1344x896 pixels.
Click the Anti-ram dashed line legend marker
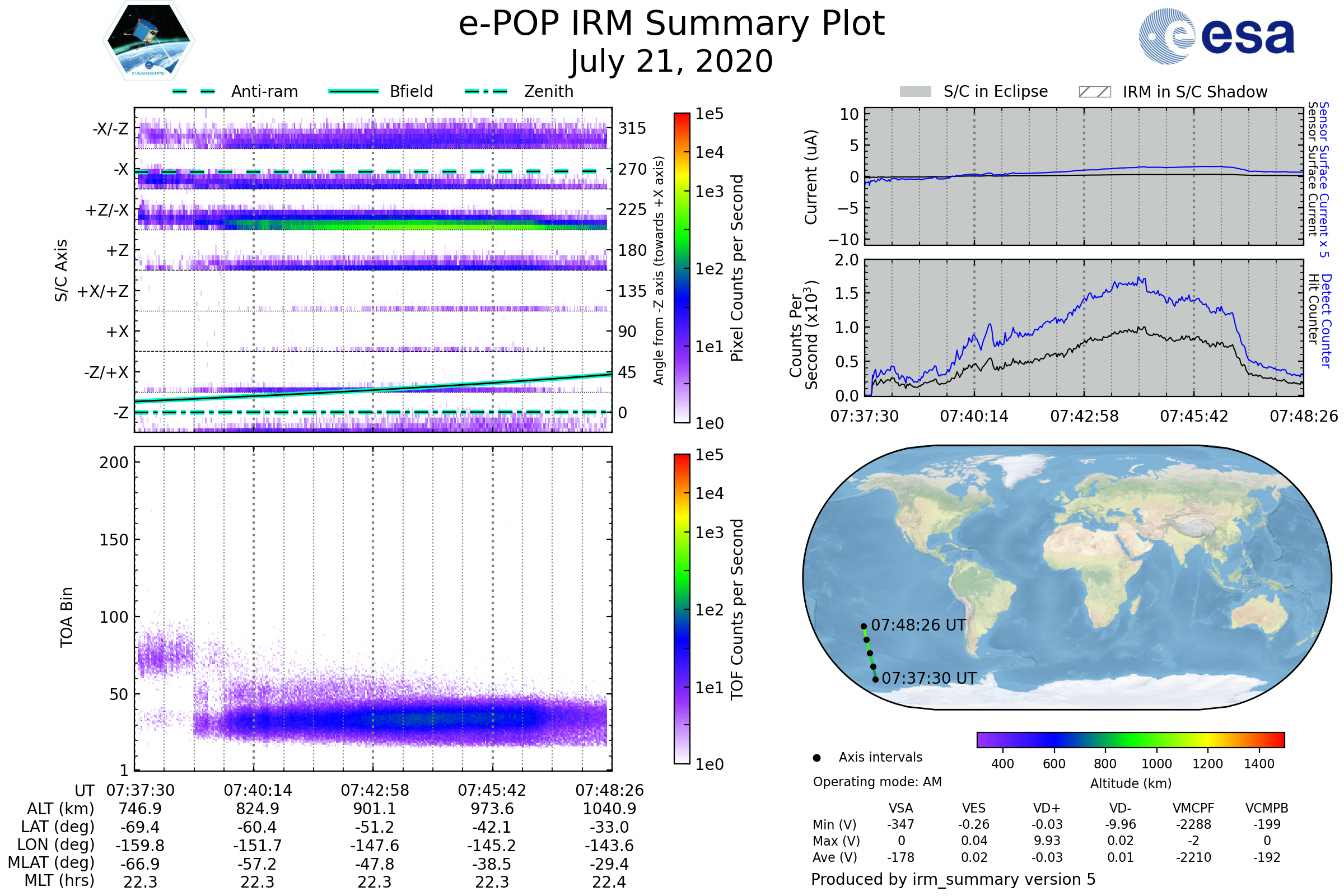tap(194, 91)
